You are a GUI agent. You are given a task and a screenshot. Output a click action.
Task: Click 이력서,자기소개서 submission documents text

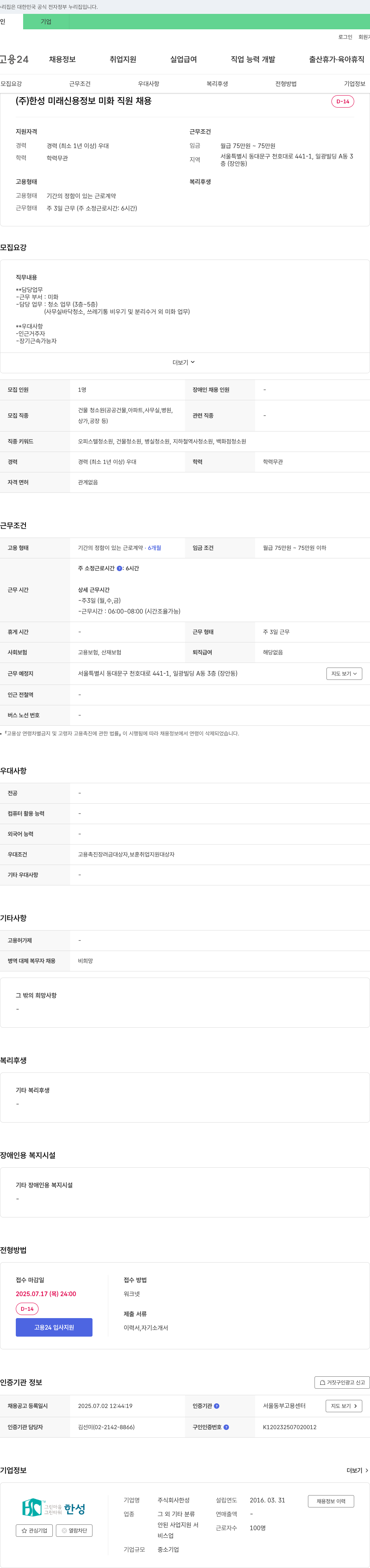pyautogui.click(x=146, y=1328)
